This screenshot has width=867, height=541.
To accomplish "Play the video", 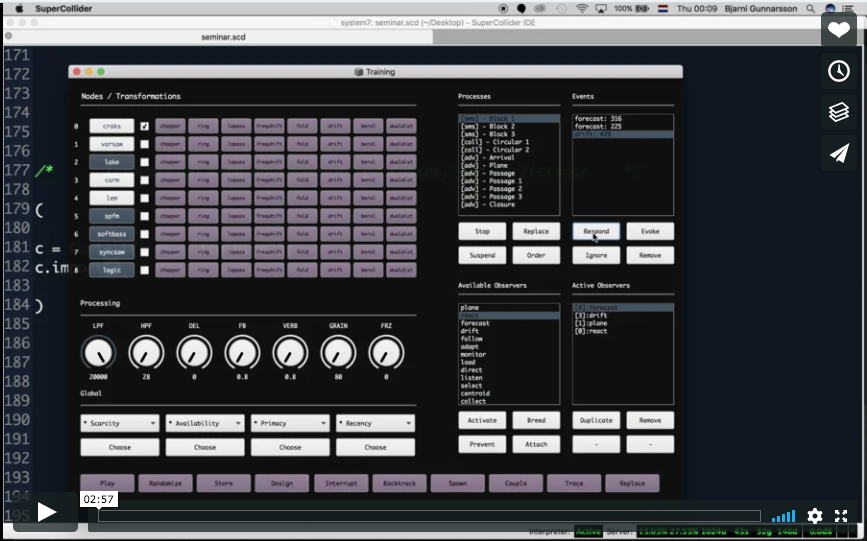I will coord(46,512).
